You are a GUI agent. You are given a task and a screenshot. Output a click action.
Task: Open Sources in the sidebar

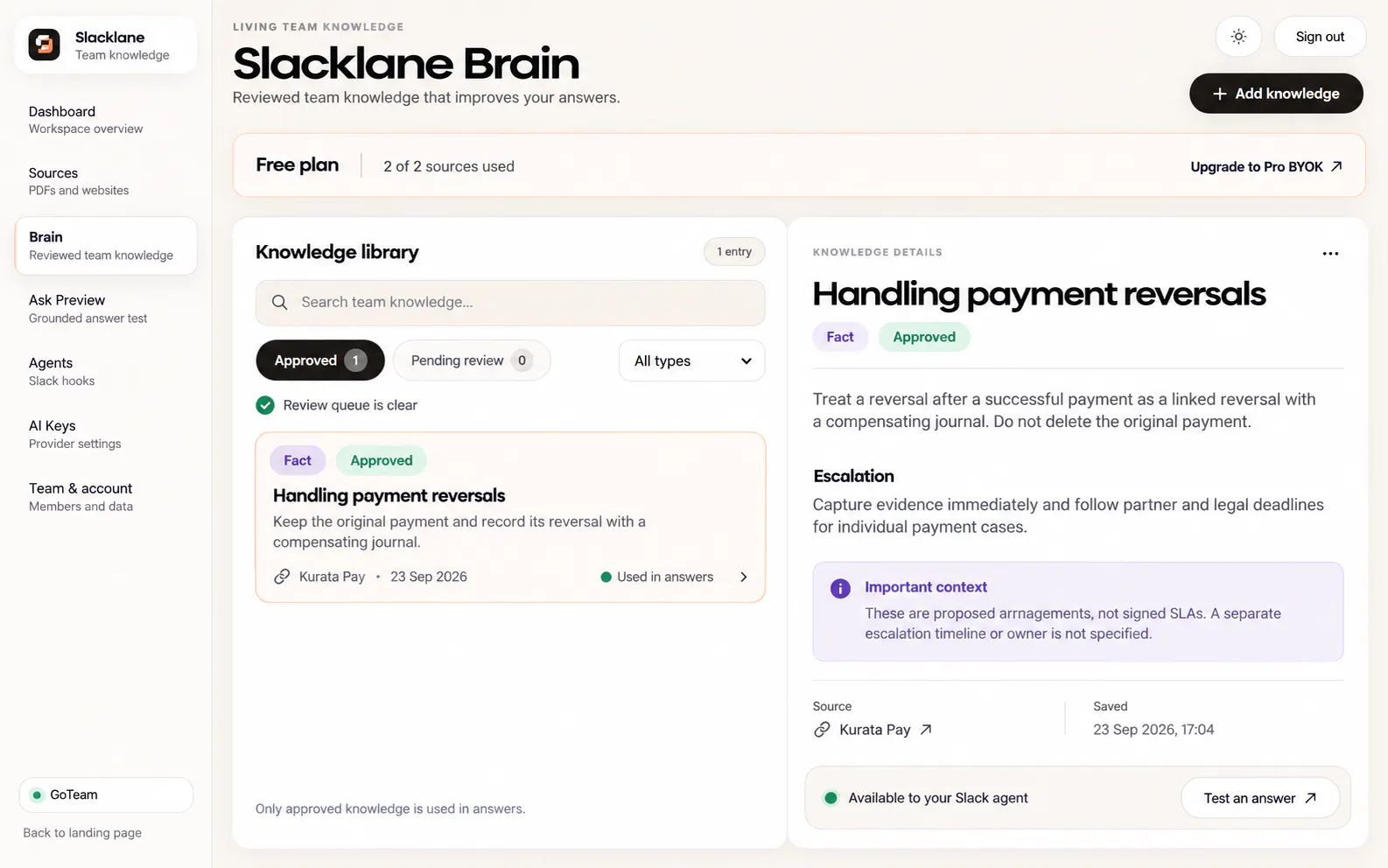coord(106,181)
